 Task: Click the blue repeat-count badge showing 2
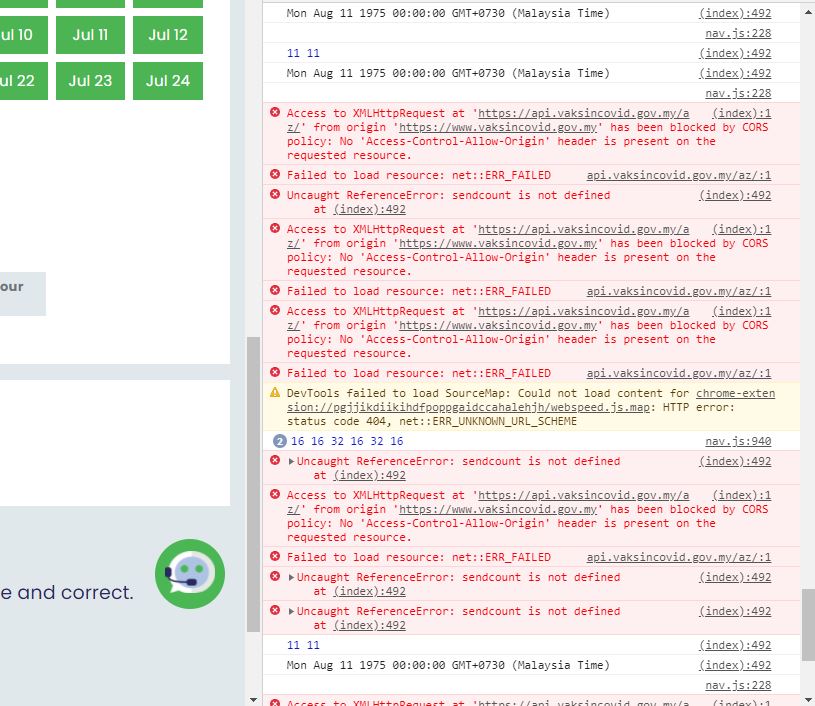pos(279,441)
